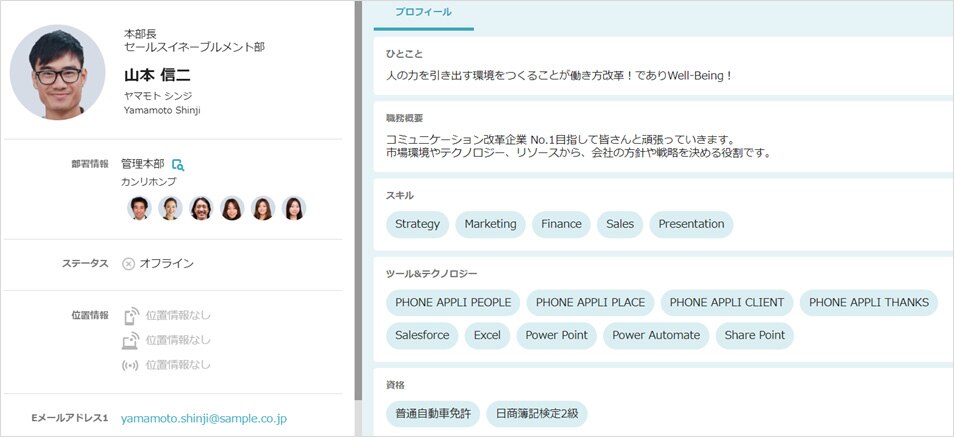954x437 pixels.
Task: Click the Power Point tool tag
Action: click(557, 335)
